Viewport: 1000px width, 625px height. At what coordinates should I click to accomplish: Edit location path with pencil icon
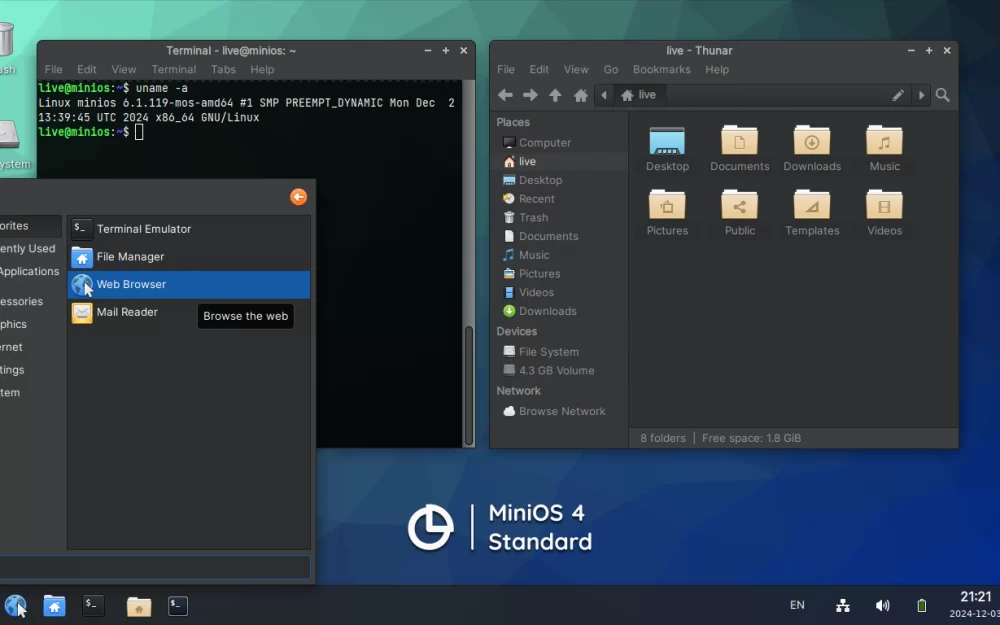[898, 95]
